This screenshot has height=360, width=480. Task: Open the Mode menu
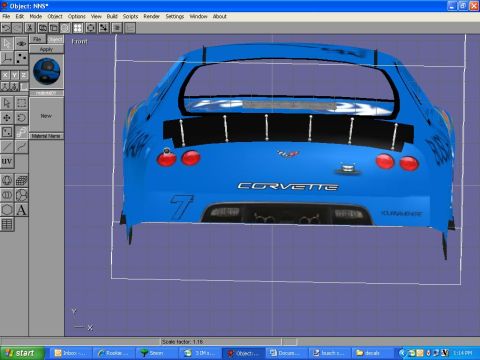(36, 16)
